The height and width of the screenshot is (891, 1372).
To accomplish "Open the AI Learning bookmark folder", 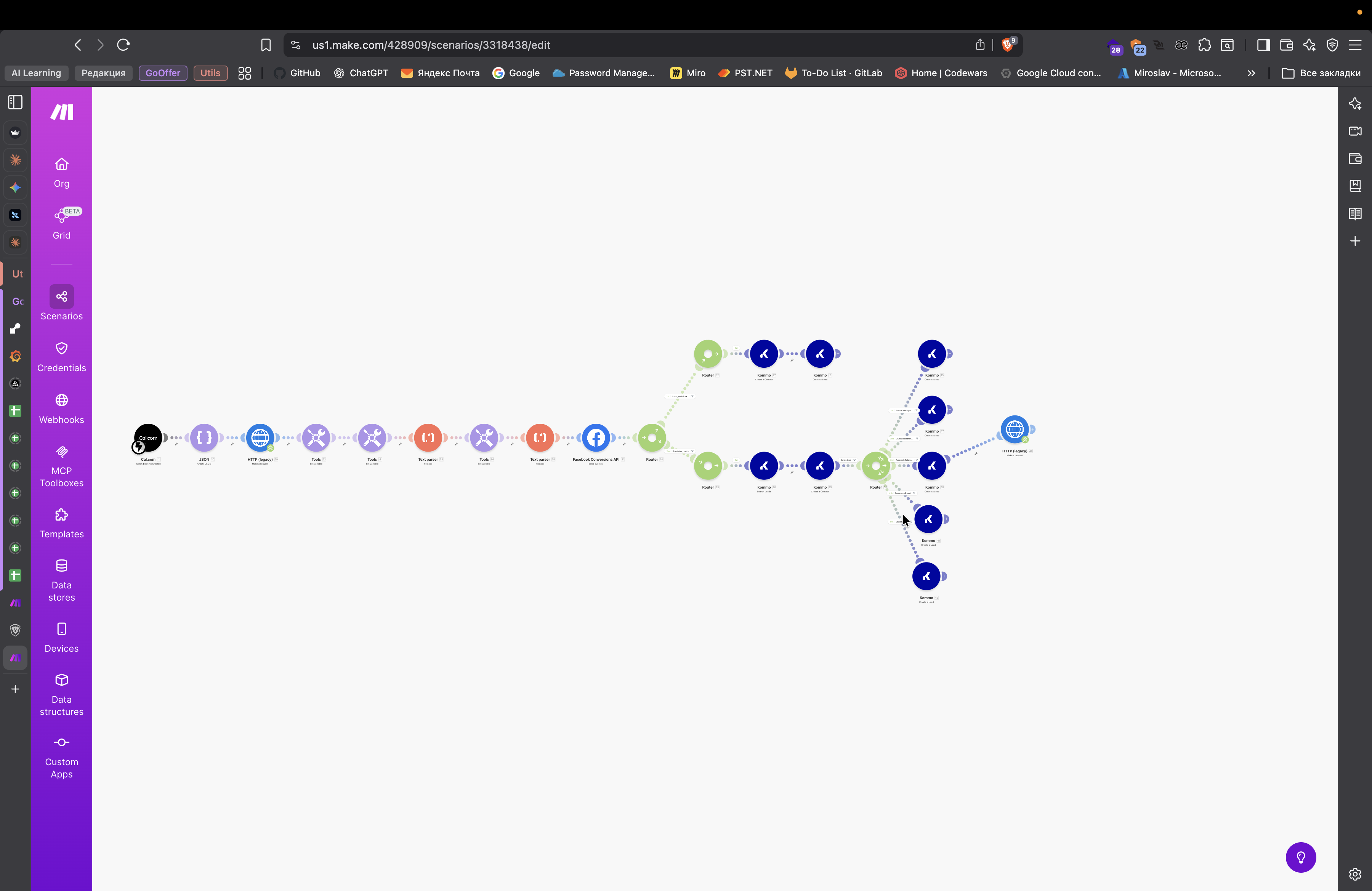I will tap(36, 73).
